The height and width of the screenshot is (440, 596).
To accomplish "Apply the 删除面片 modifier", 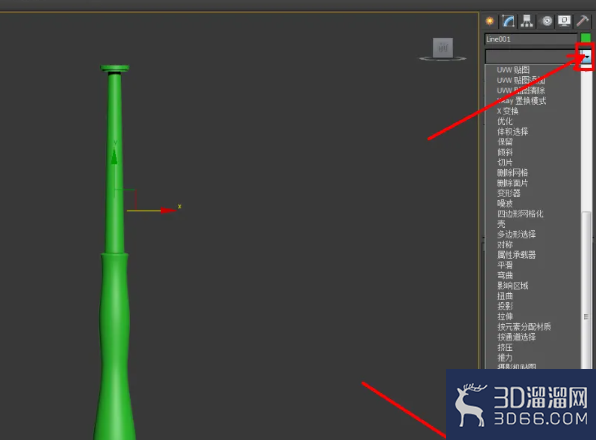I will click(x=512, y=183).
